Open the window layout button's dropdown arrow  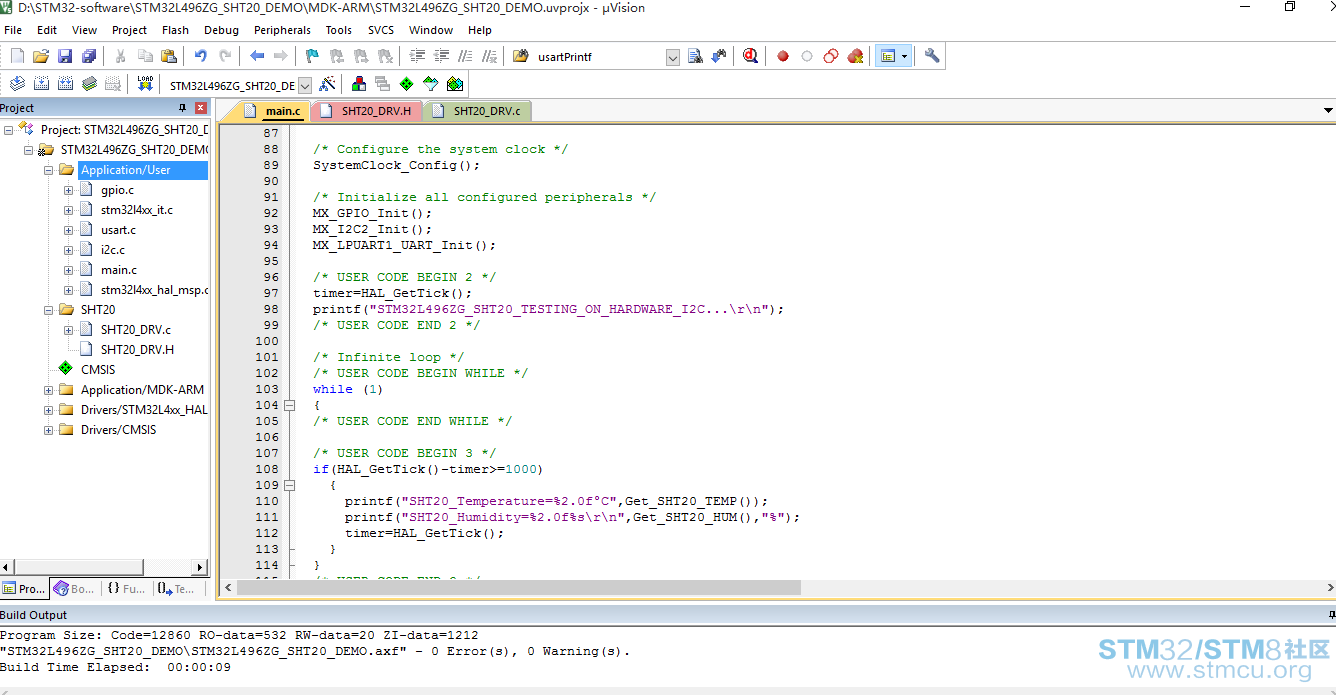[905, 56]
